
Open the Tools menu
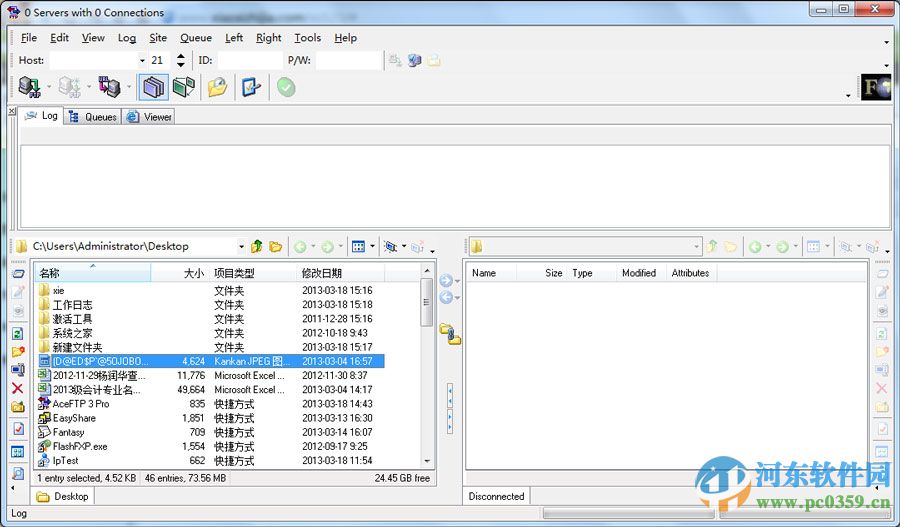(308, 38)
